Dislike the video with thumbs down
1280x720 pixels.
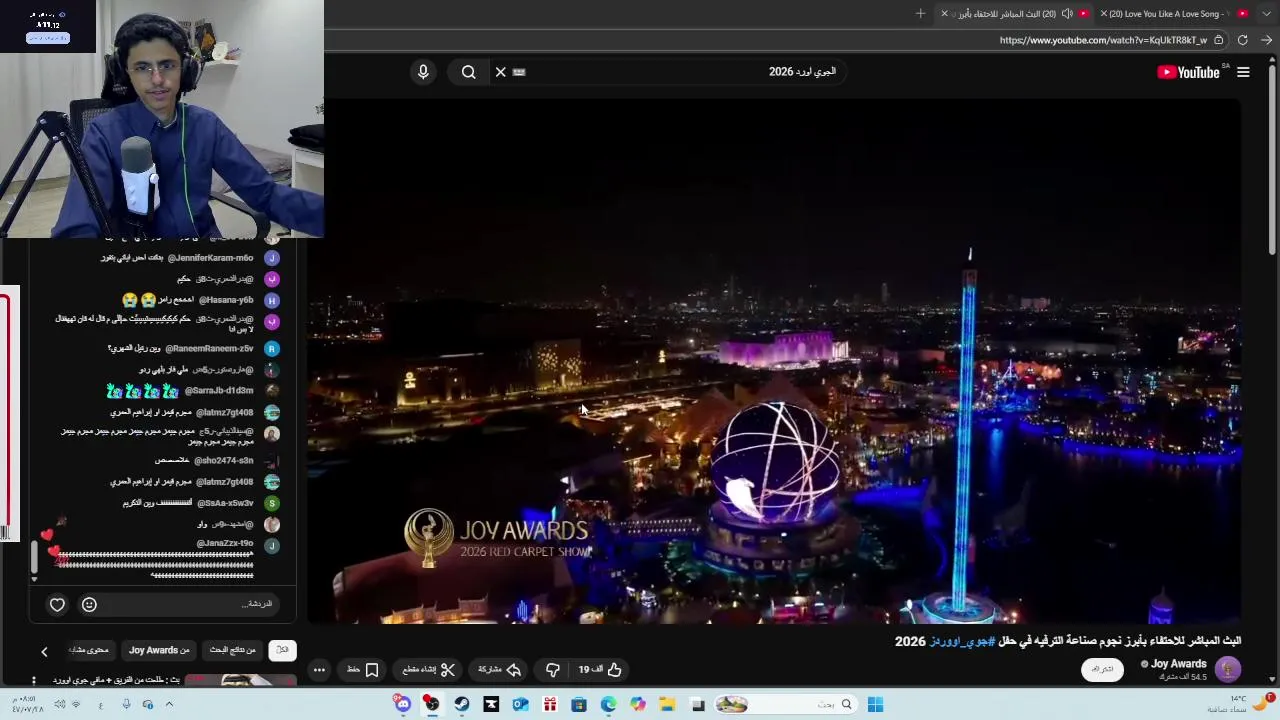[553, 670]
